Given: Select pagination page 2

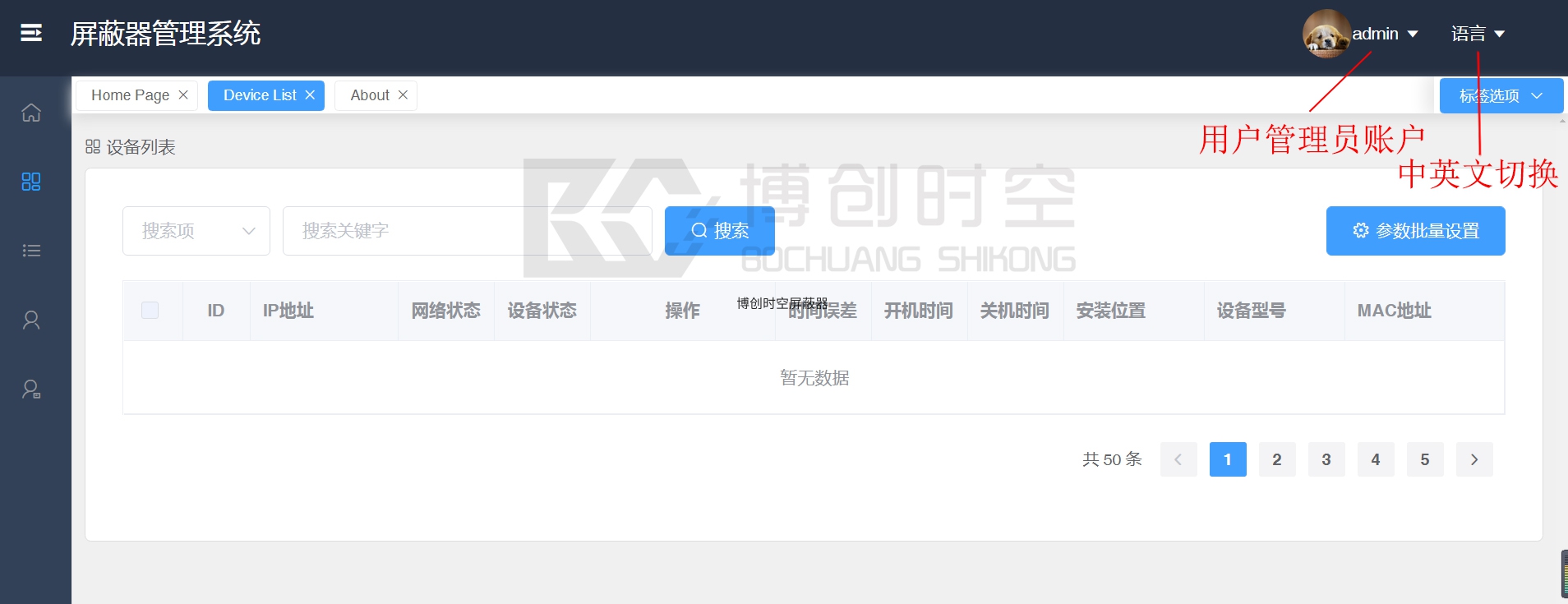Looking at the screenshot, I should pyautogui.click(x=1277, y=459).
